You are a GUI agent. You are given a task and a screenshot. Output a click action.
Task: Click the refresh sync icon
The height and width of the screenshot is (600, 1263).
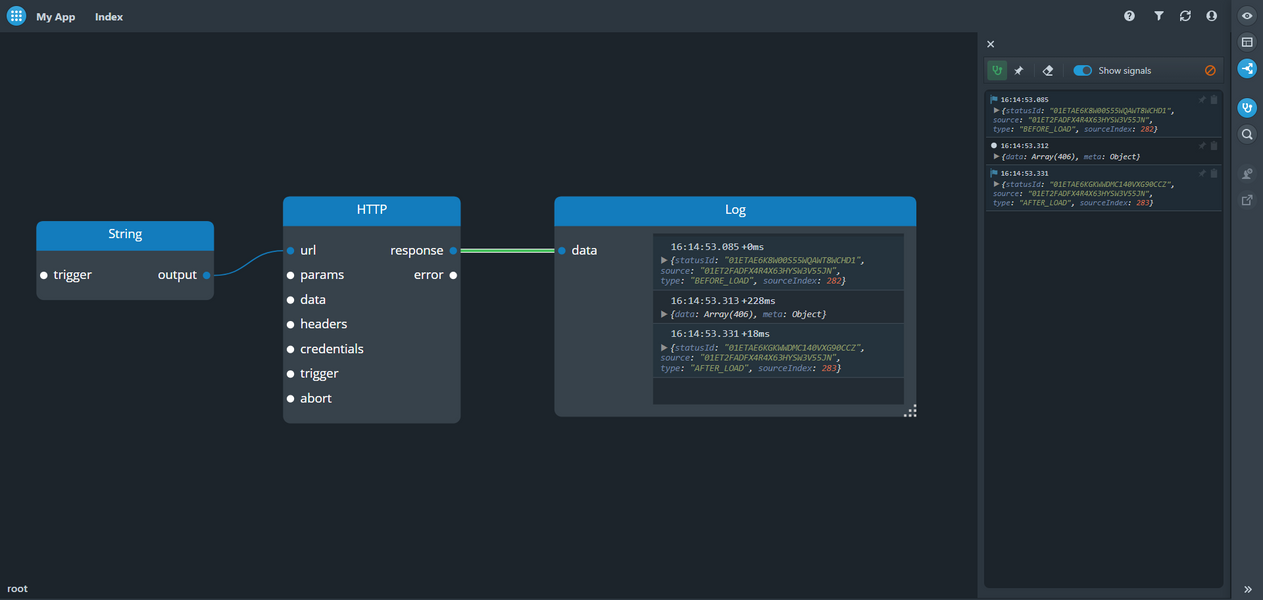click(x=1185, y=16)
